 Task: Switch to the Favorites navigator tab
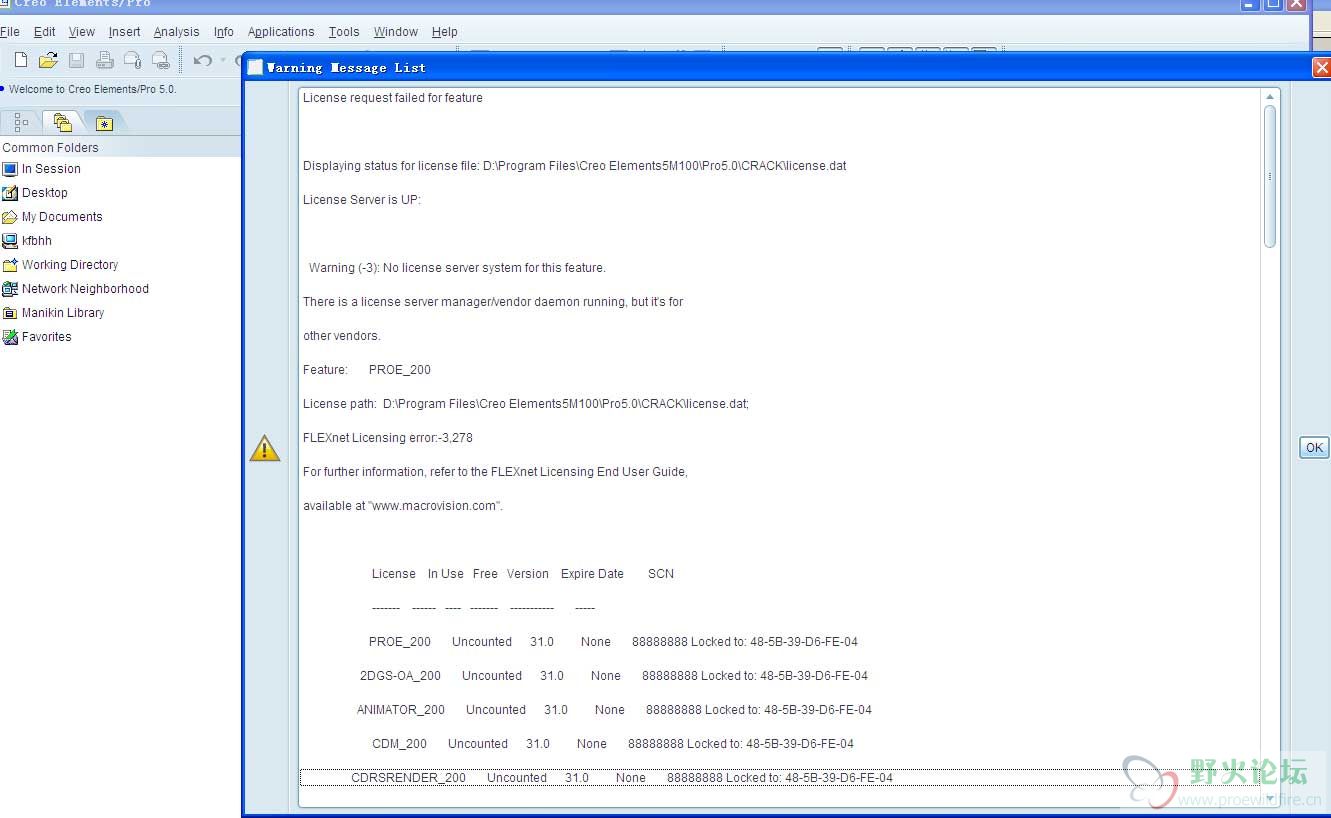click(104, 123)
